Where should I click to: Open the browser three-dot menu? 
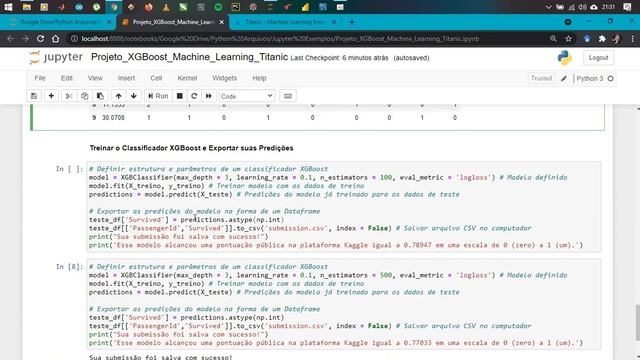pyautogui.click(x=633, y=39)
